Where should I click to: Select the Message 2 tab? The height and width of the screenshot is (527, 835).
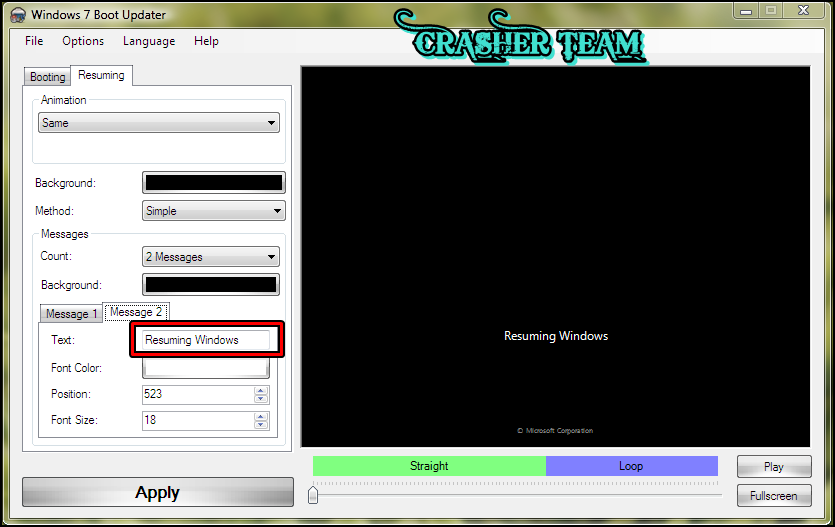click(136, 312)
